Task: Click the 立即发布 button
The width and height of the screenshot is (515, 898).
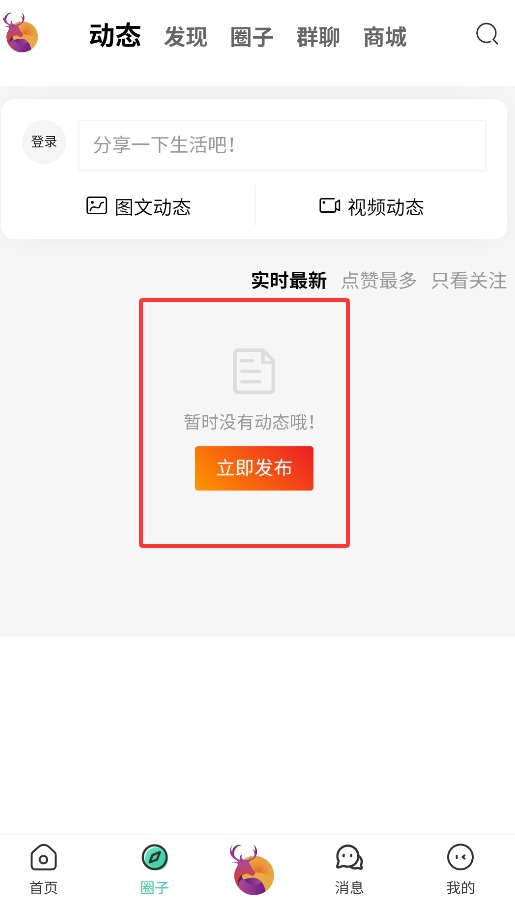Action: pos(254,468)
